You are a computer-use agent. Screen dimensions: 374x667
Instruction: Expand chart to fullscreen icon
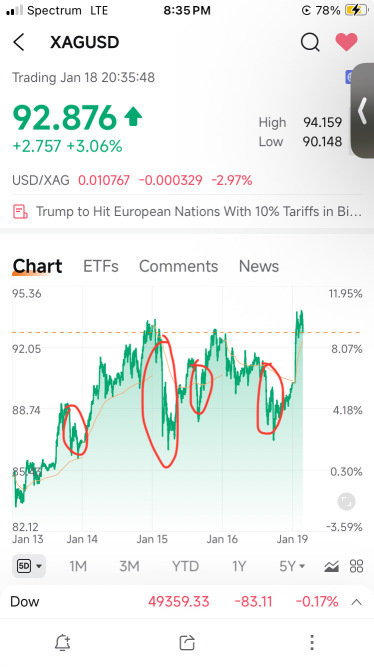(346, 502)
